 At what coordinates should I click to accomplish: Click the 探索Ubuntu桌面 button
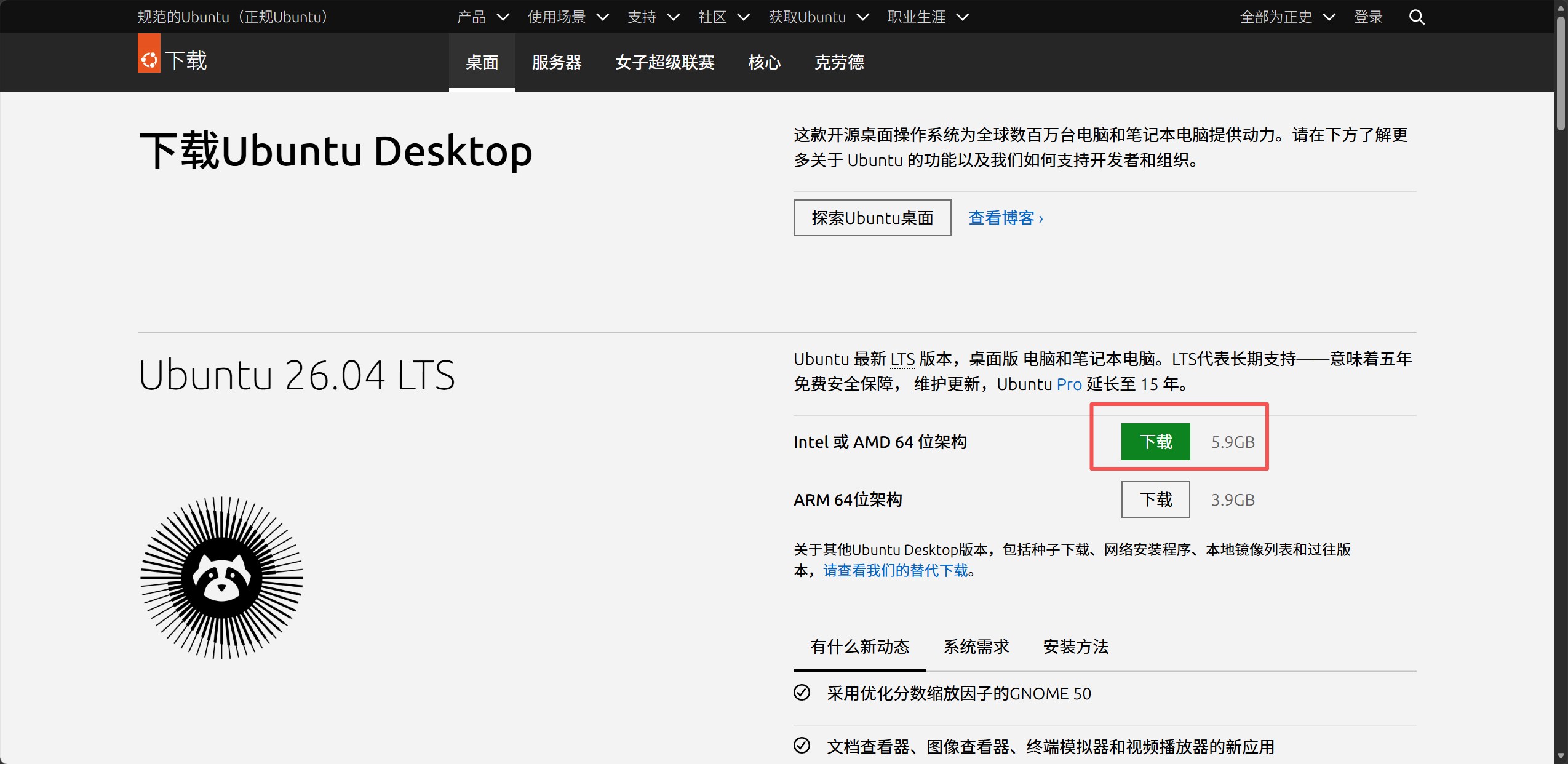pos(872,218)
